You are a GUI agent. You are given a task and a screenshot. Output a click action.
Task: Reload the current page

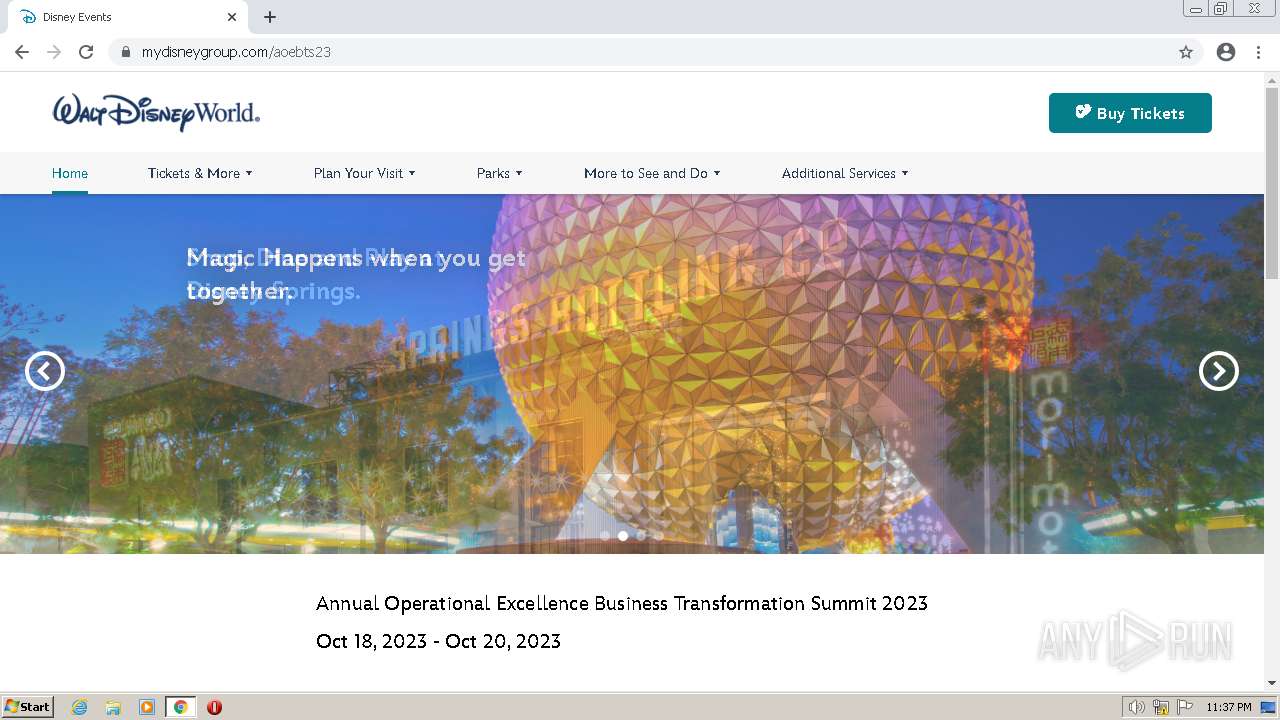86,52
